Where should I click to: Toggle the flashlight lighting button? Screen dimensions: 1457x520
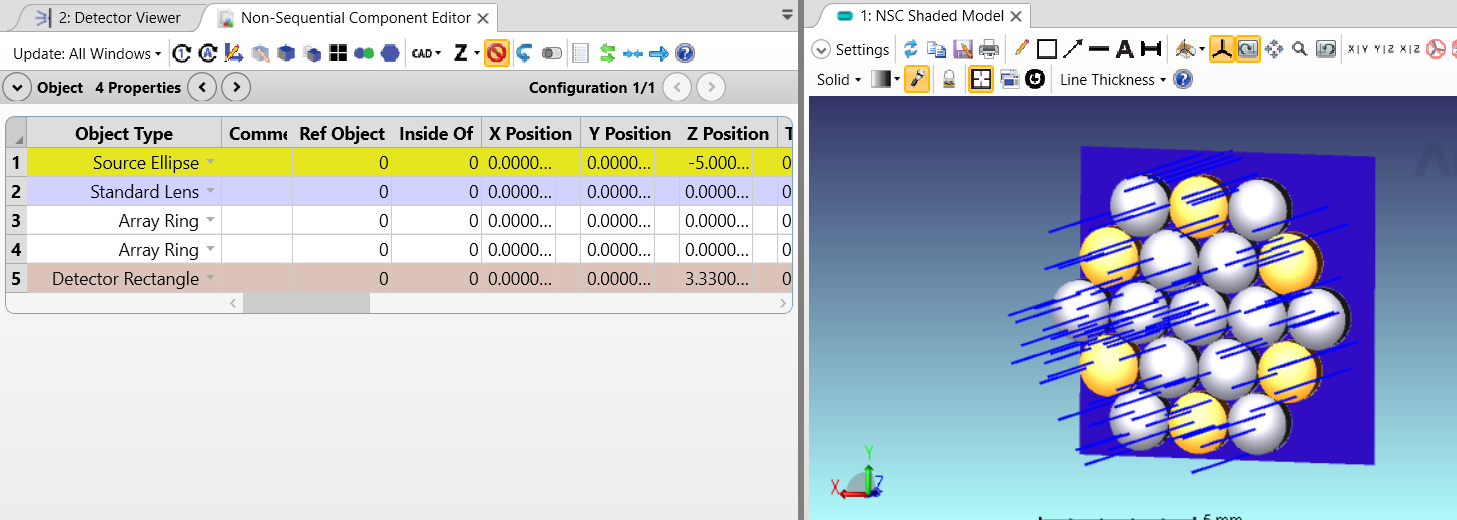click(917, 80)
